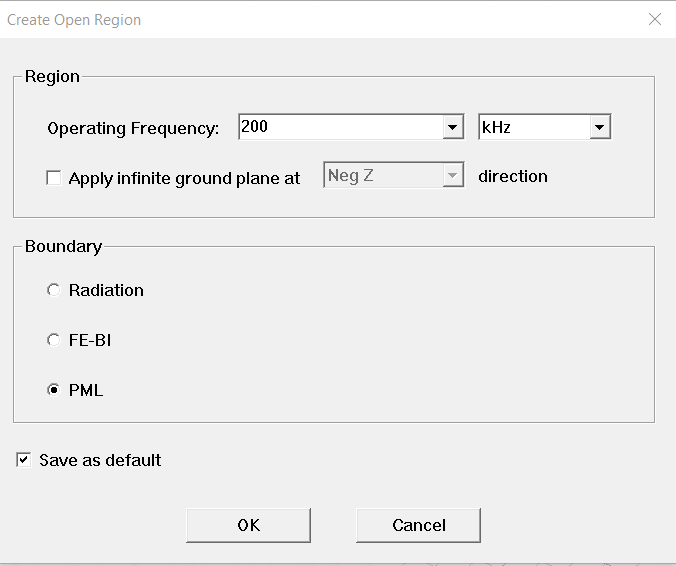Uncheck the Save as default checkbox

click(24, 460)
